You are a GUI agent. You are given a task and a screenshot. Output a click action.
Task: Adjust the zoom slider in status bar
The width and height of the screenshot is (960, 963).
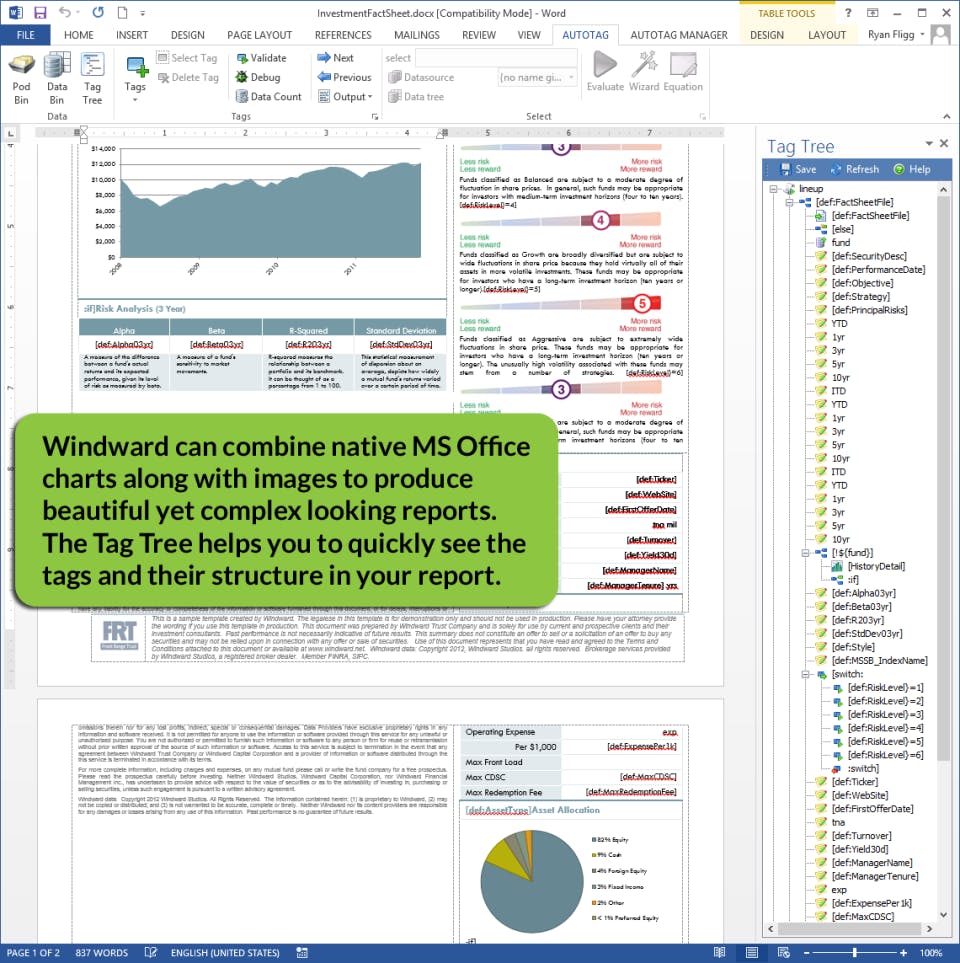(x=854, y=953)
